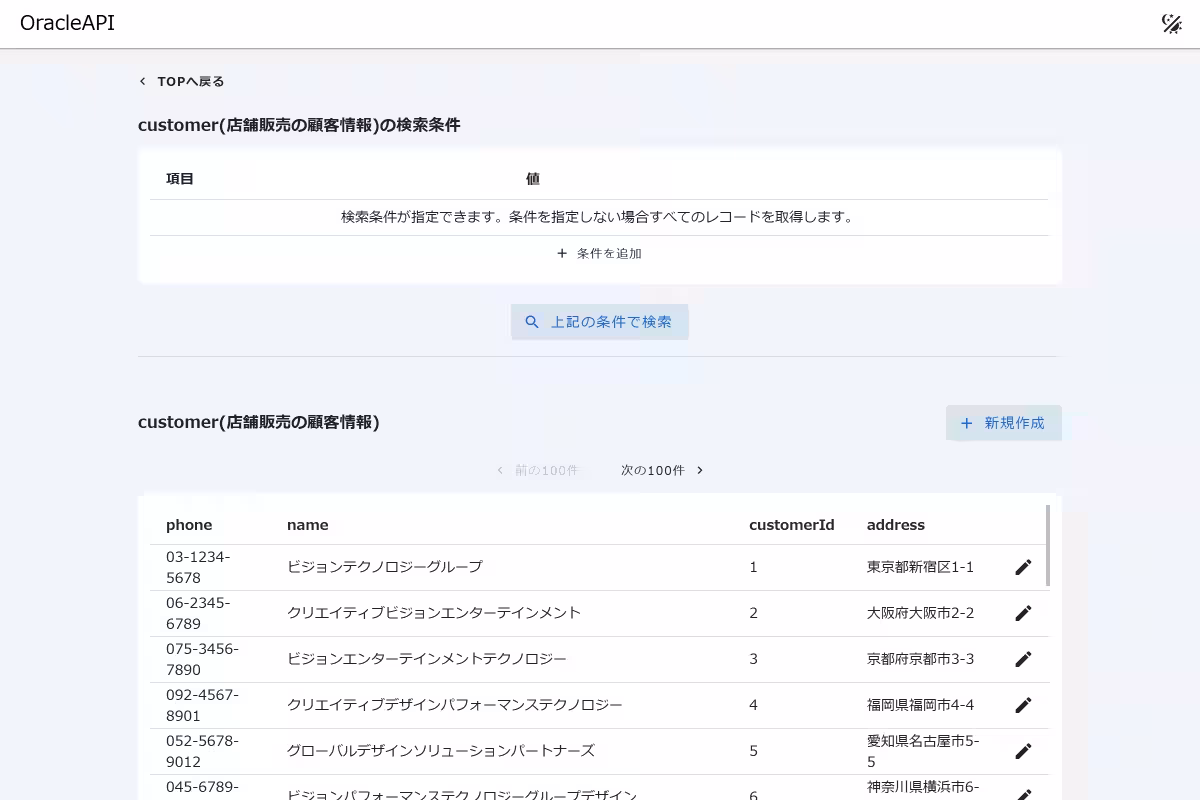The width and height of the screenshot is (1200, 800).
Task: Click the edit pencil for 京都府京都市3-3
Action: [x=1023, y=659]
